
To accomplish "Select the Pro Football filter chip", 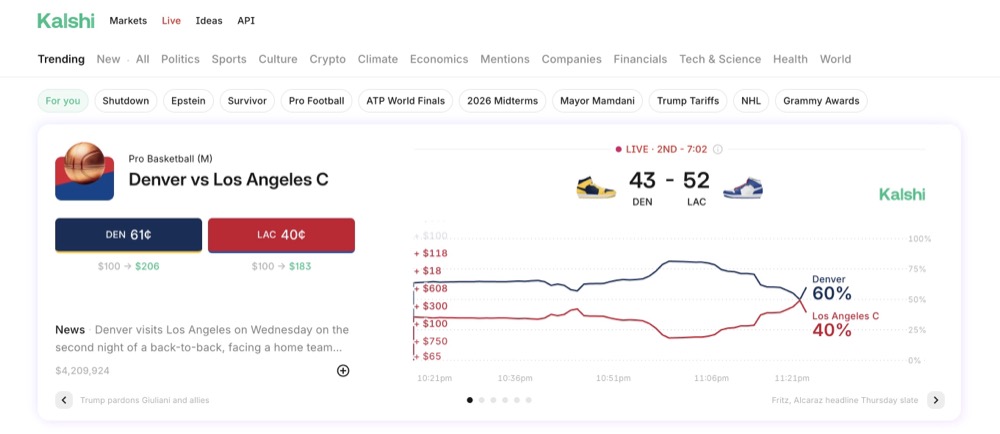I will pos(316,101).
